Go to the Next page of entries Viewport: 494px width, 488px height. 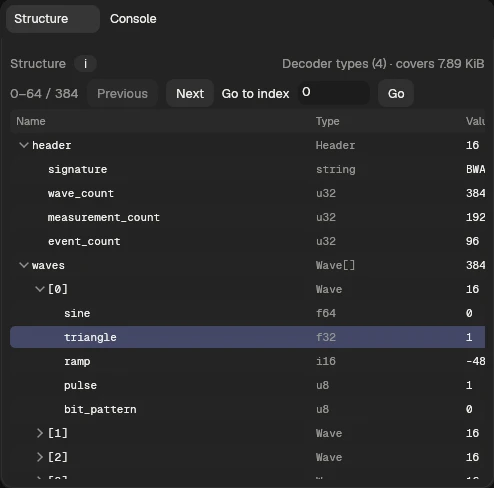[190, 94]
